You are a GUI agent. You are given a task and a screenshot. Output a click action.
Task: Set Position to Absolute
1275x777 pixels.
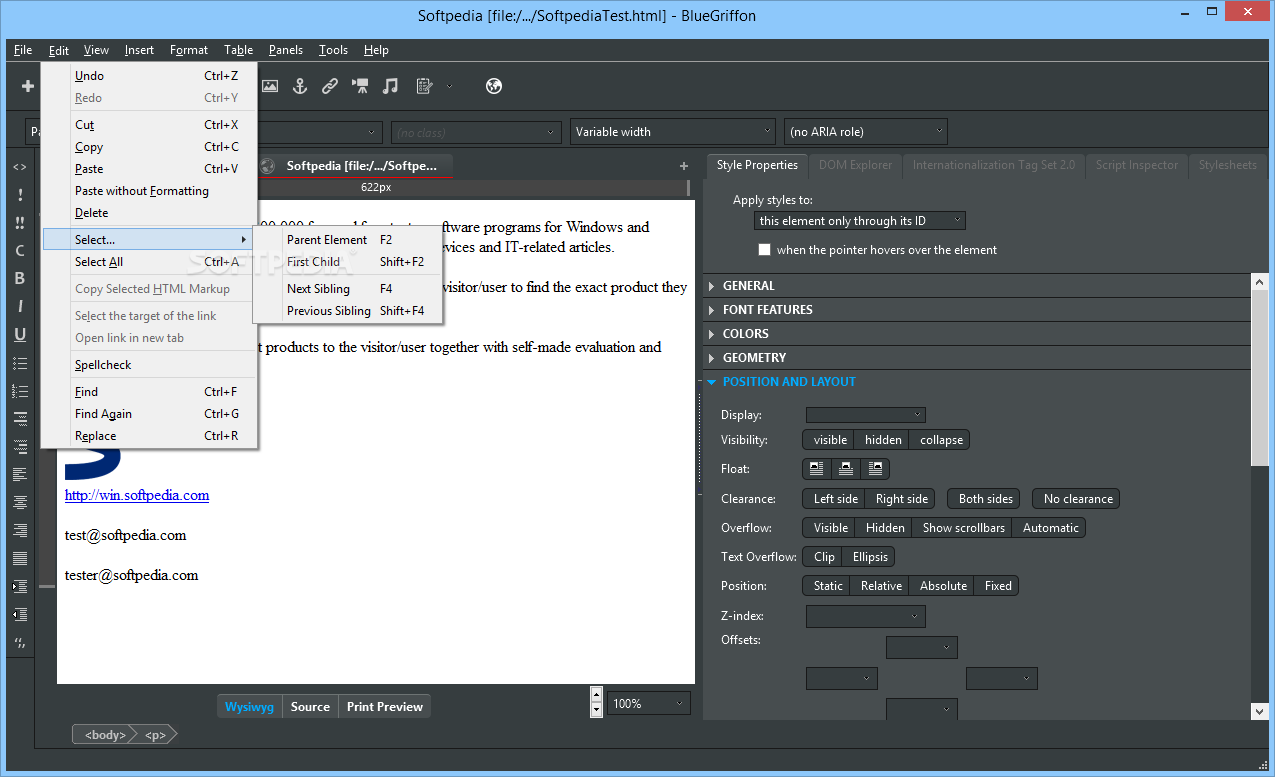[943, 586]
